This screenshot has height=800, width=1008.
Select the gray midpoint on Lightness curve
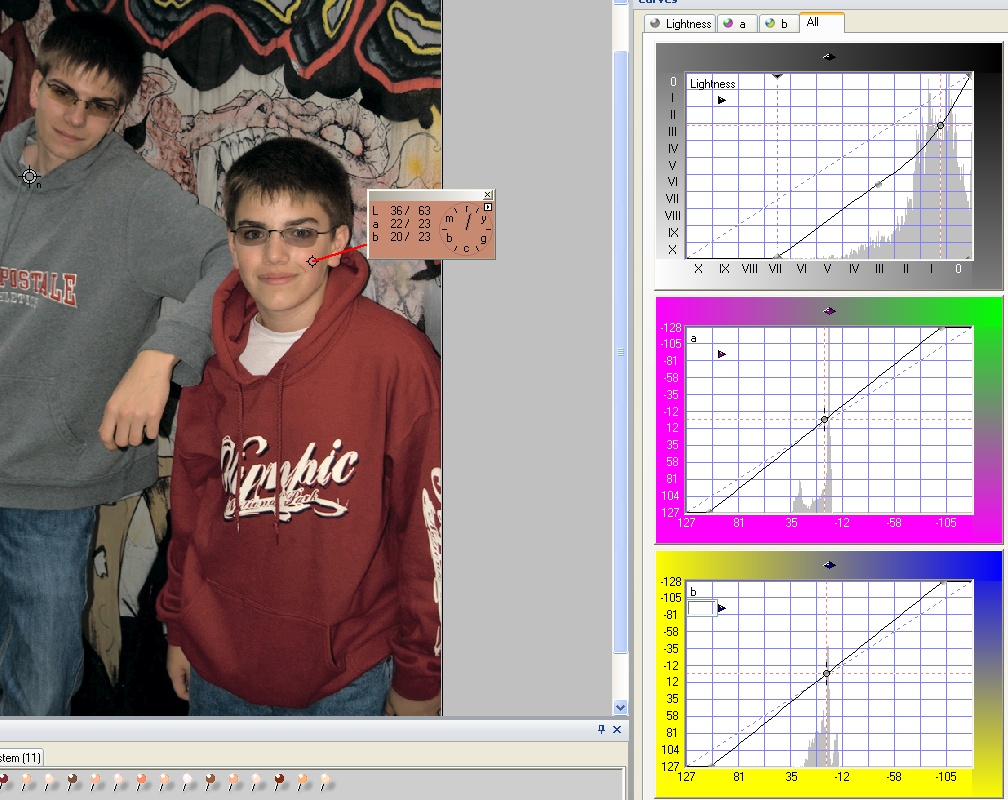pyautogui.click(x=879, y=185)
